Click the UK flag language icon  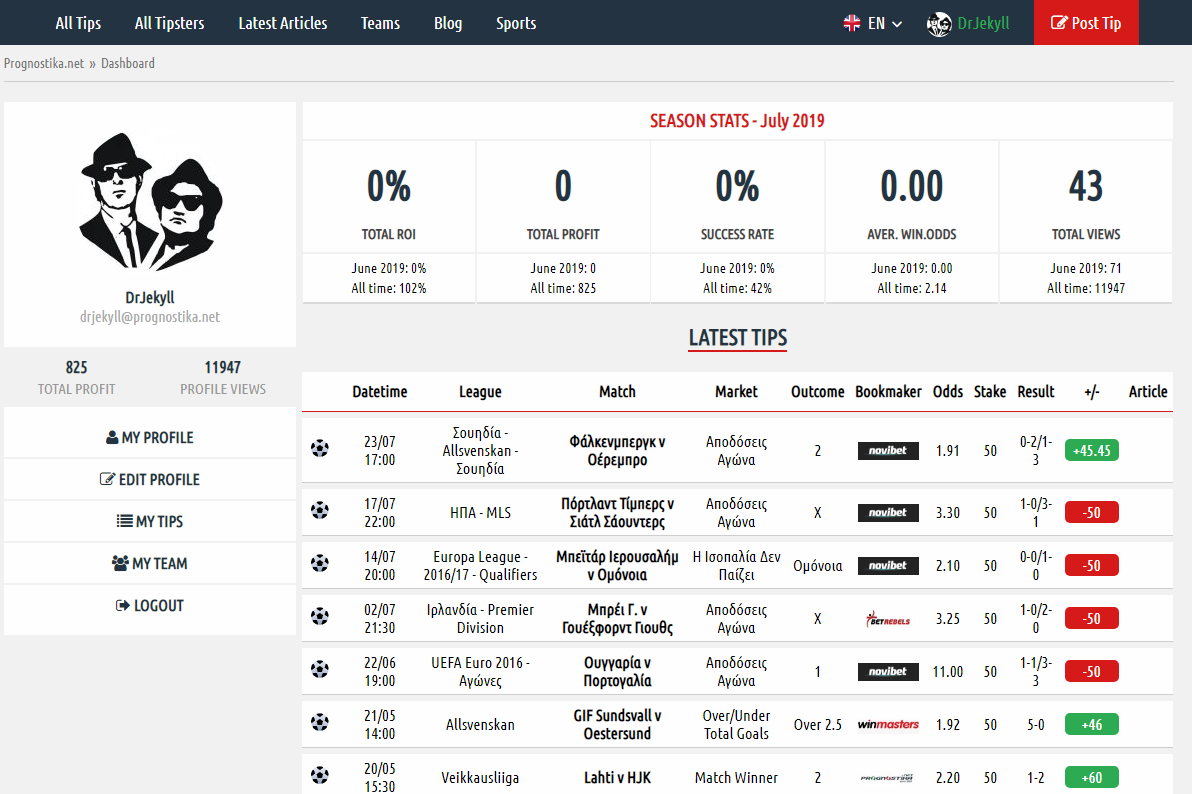point(852,23)
